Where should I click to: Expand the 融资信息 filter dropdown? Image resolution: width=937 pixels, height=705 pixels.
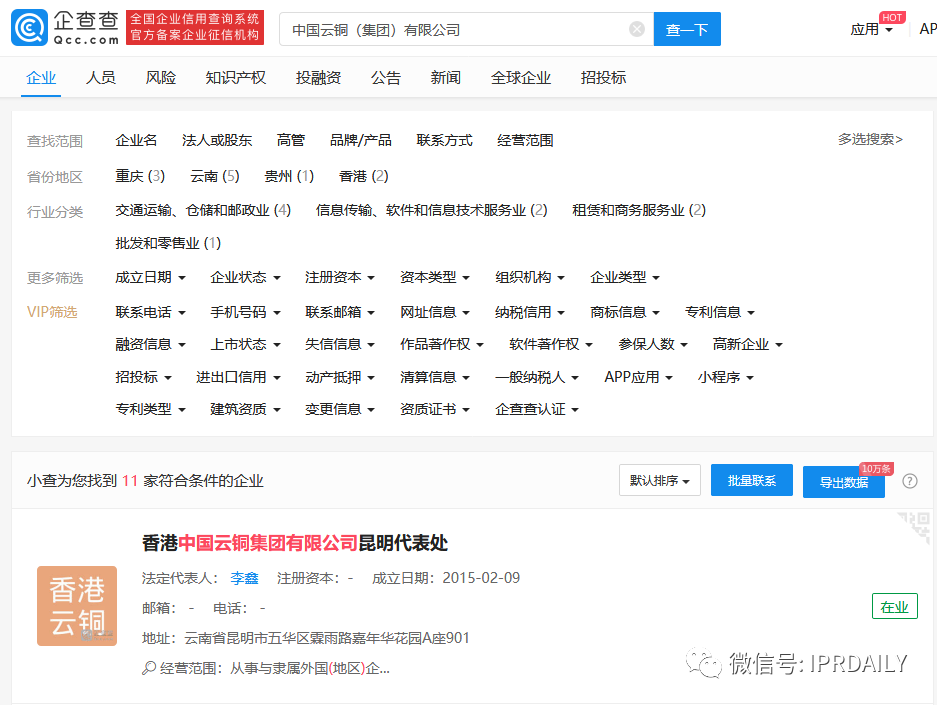click(151, 344)
